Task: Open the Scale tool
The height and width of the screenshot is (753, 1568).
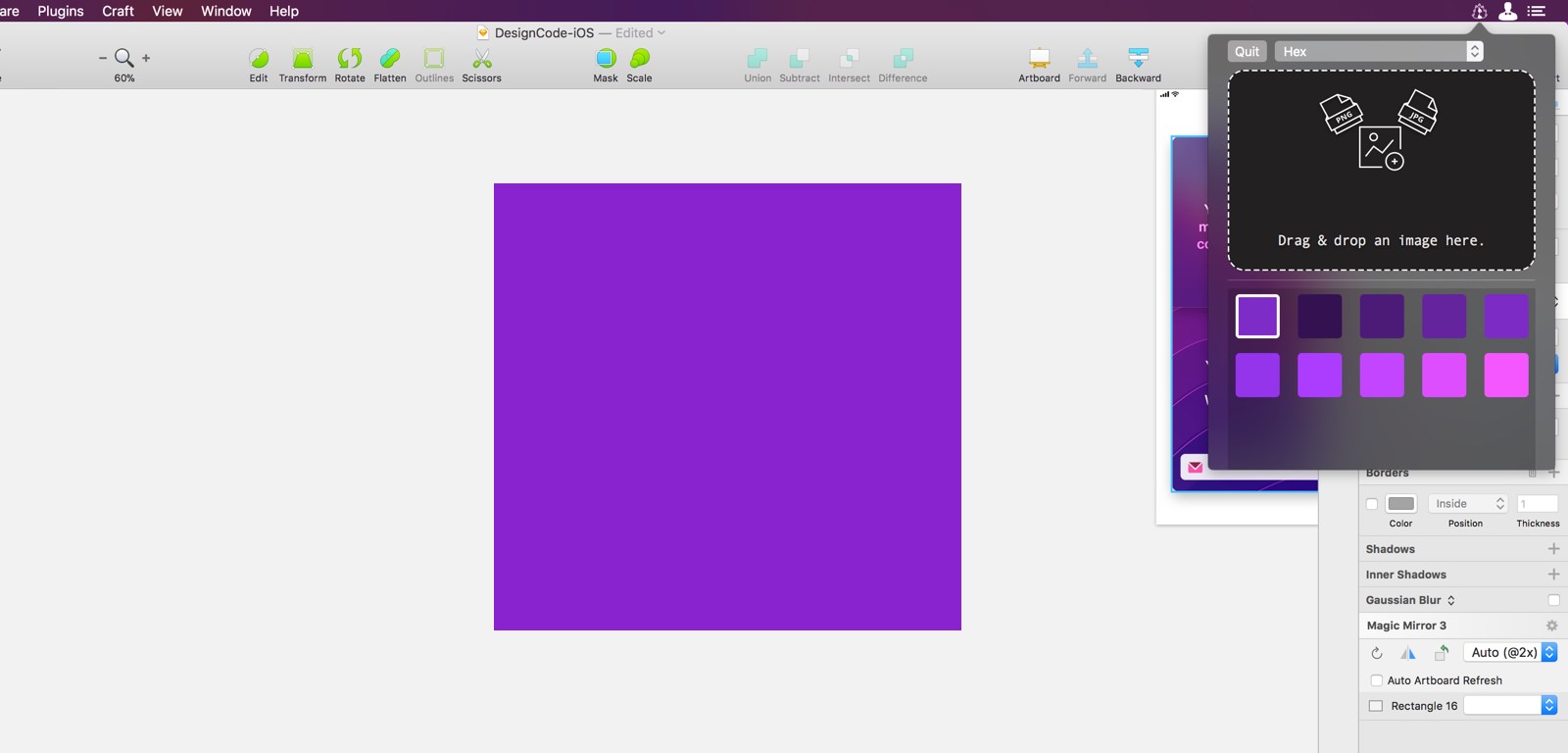Action: click(x=640, y=59)
